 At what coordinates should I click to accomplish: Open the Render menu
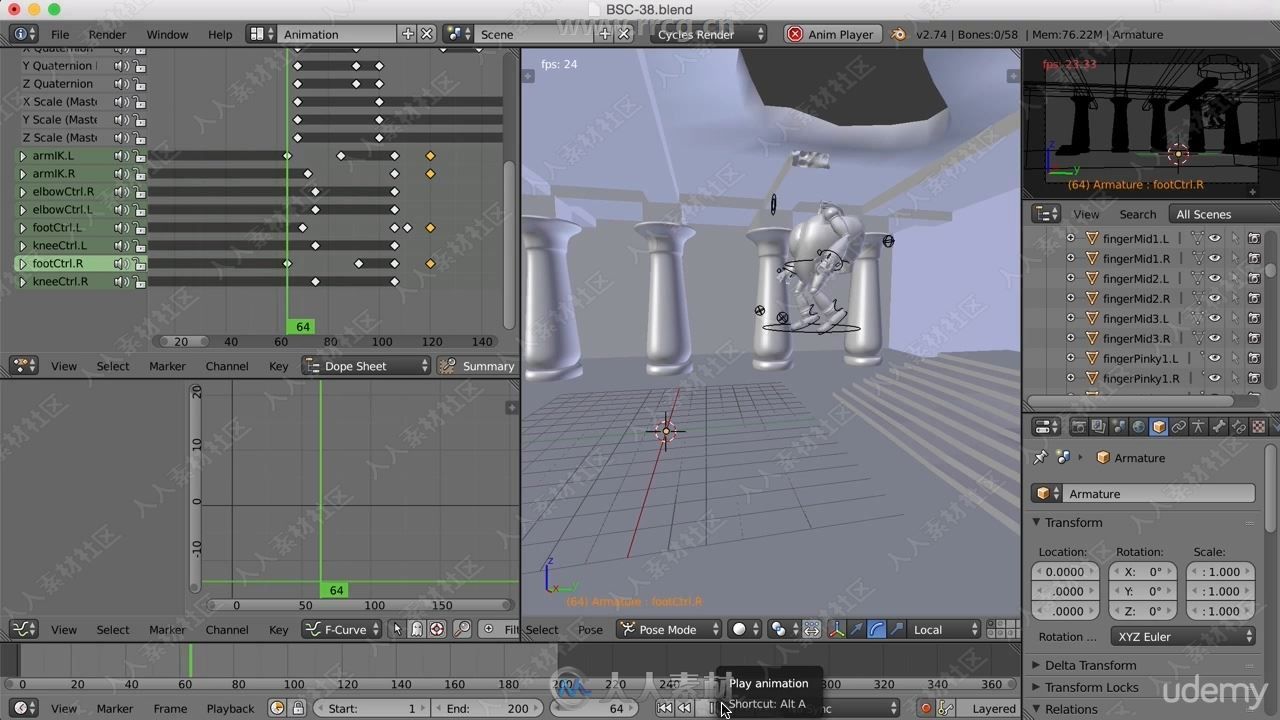107,34
